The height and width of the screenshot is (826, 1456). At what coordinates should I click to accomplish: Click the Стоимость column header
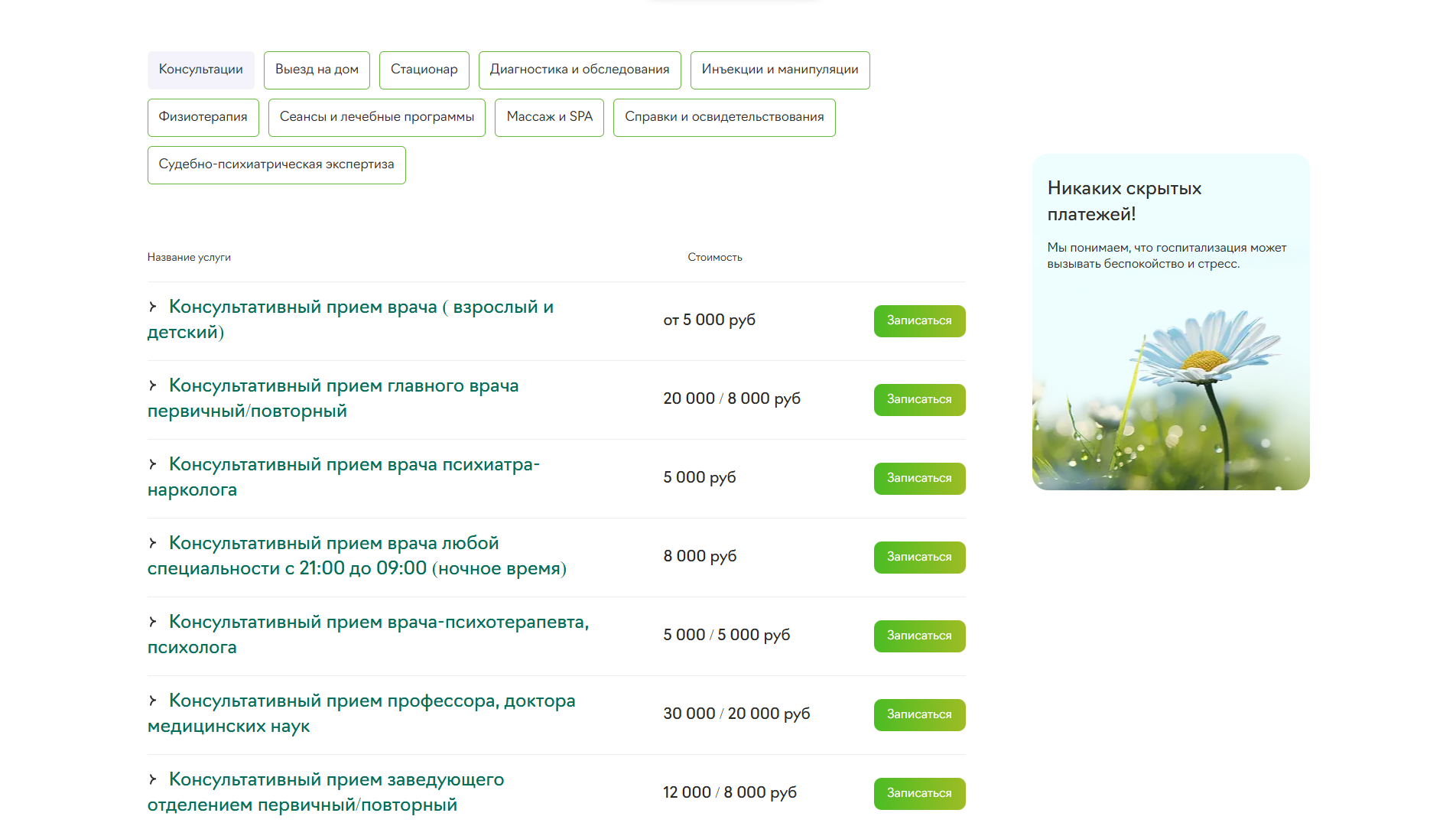coord(715,258)
